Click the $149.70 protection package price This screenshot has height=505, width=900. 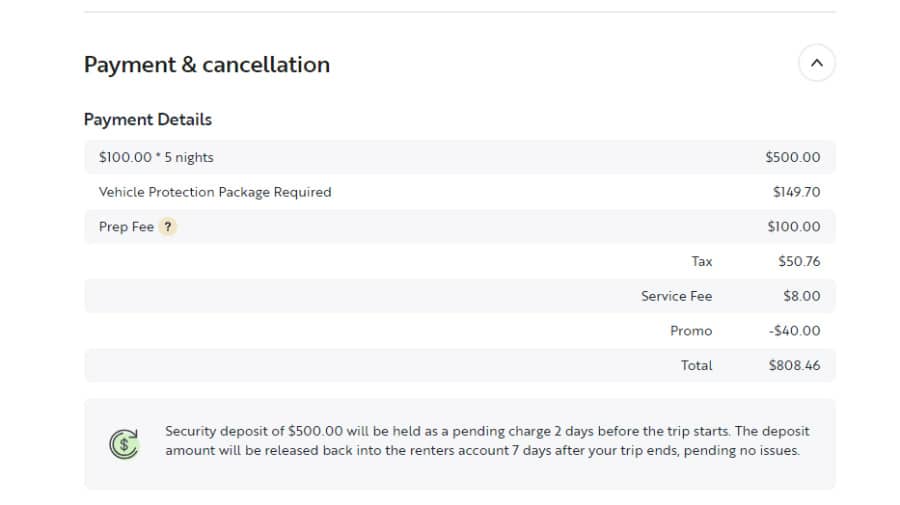click(x=796, y=192)
